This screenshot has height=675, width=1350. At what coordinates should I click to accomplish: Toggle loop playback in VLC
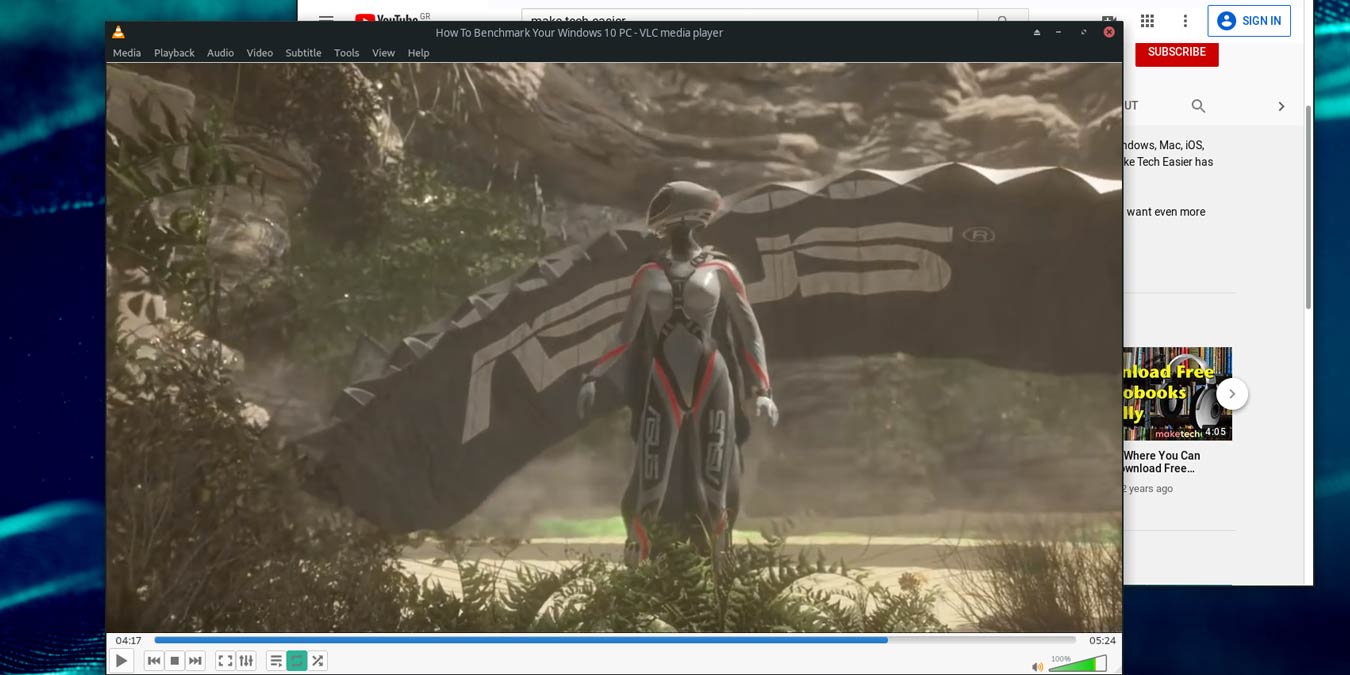coord(296,660)
